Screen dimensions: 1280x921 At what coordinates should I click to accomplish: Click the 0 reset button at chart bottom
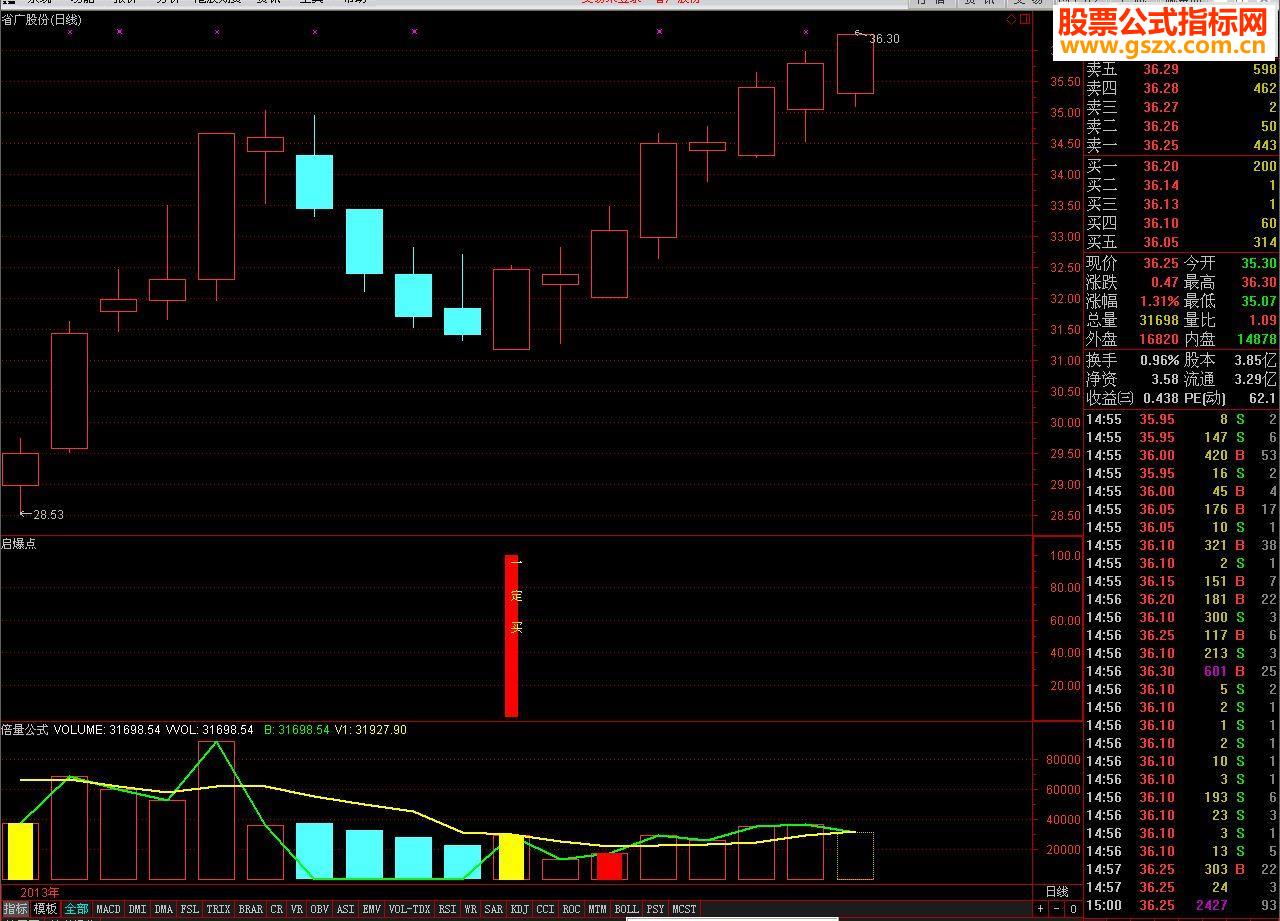[1073, 909]
